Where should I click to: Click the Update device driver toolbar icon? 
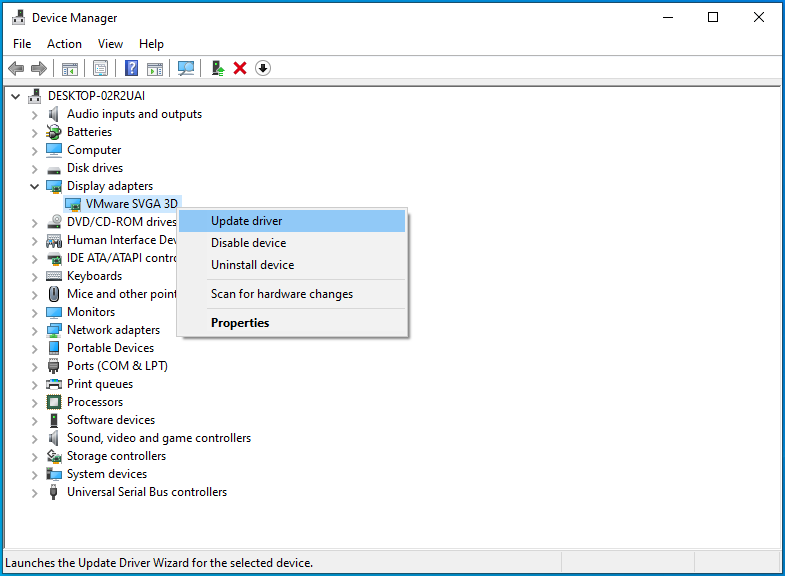(216, 68)
